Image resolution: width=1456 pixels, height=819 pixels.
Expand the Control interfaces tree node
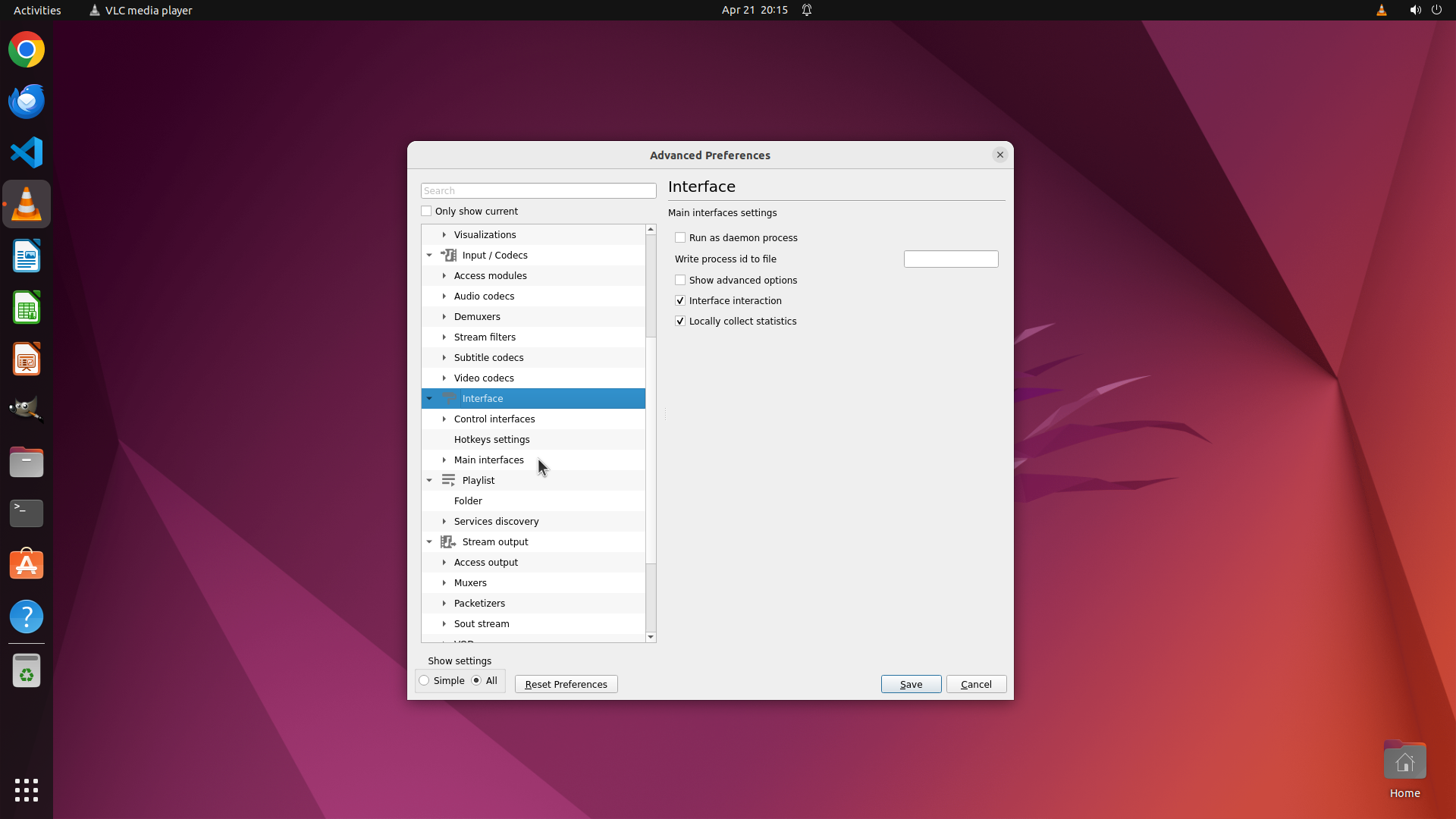pos(444,419)
